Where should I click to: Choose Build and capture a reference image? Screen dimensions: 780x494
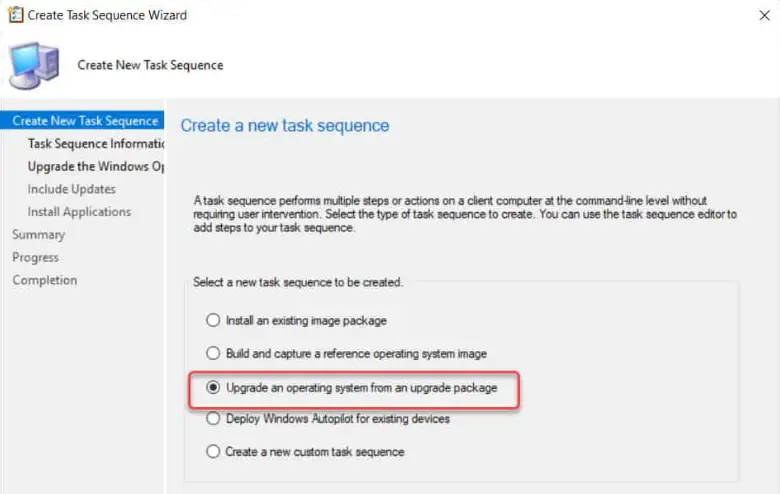coord(212,353)
